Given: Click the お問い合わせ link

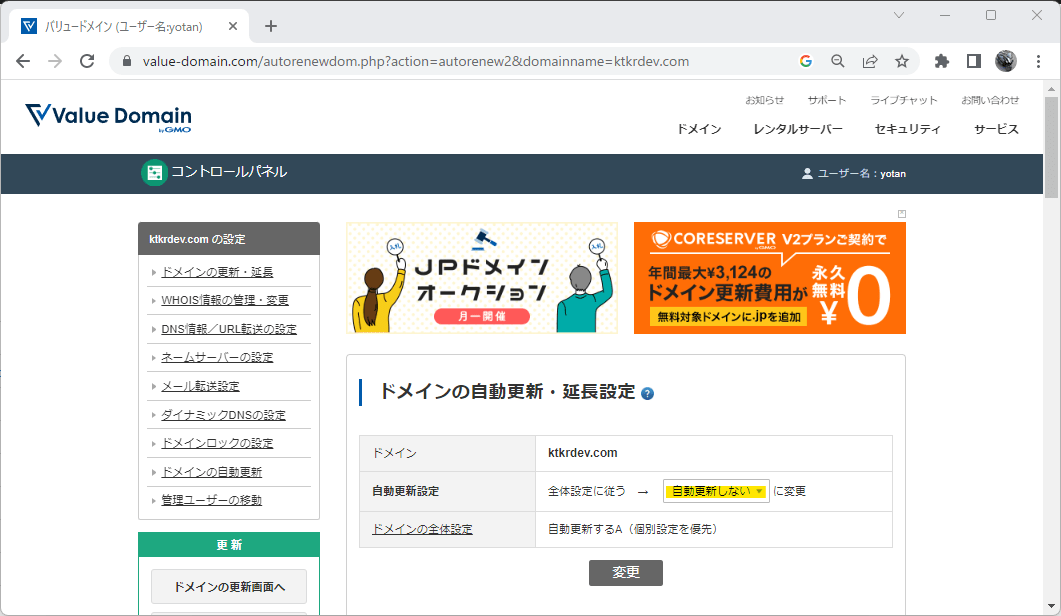Looking at the screenshot, I should [x=990, y=100].
